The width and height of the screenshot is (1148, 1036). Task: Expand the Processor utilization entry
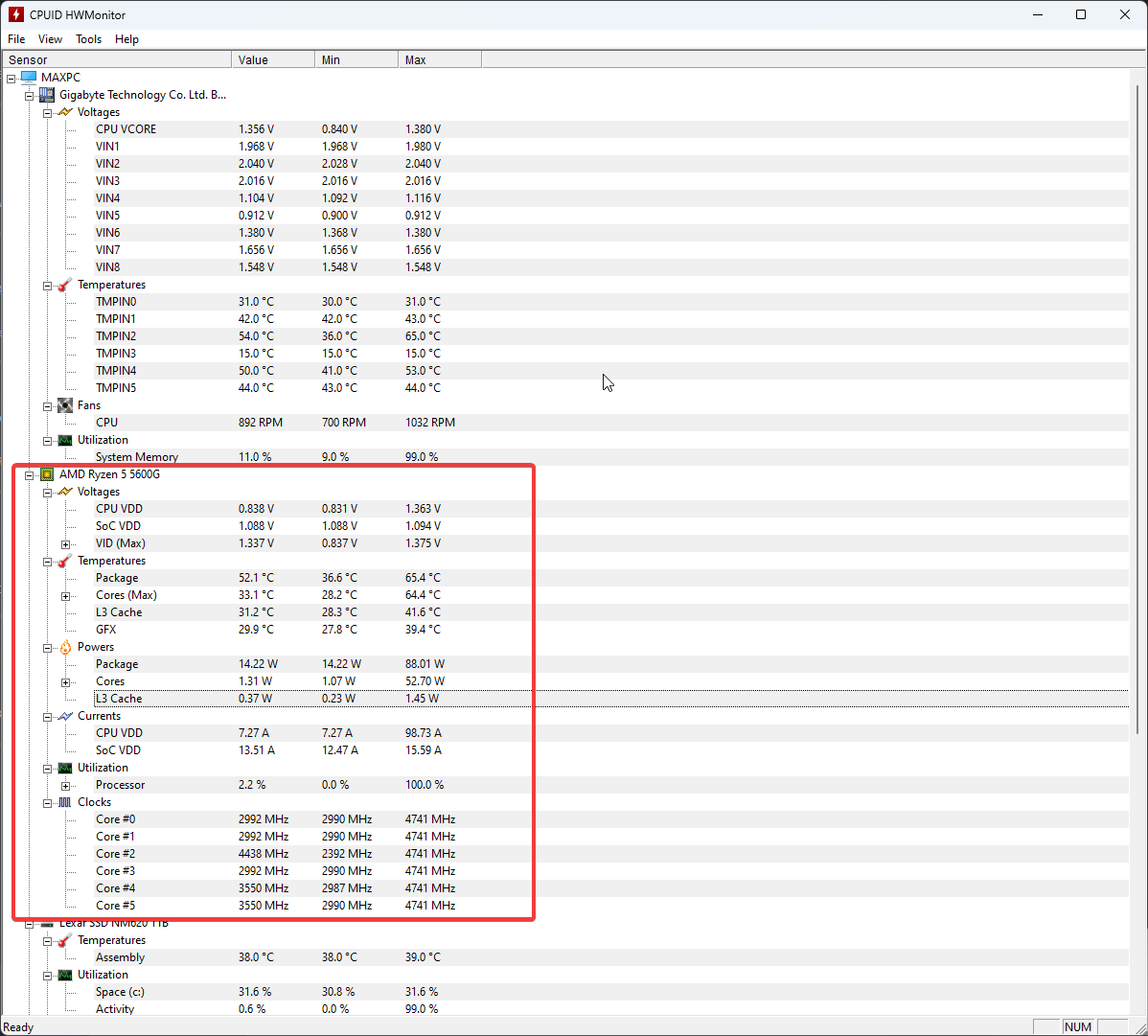pyautogui.click(x=66, y=786)
